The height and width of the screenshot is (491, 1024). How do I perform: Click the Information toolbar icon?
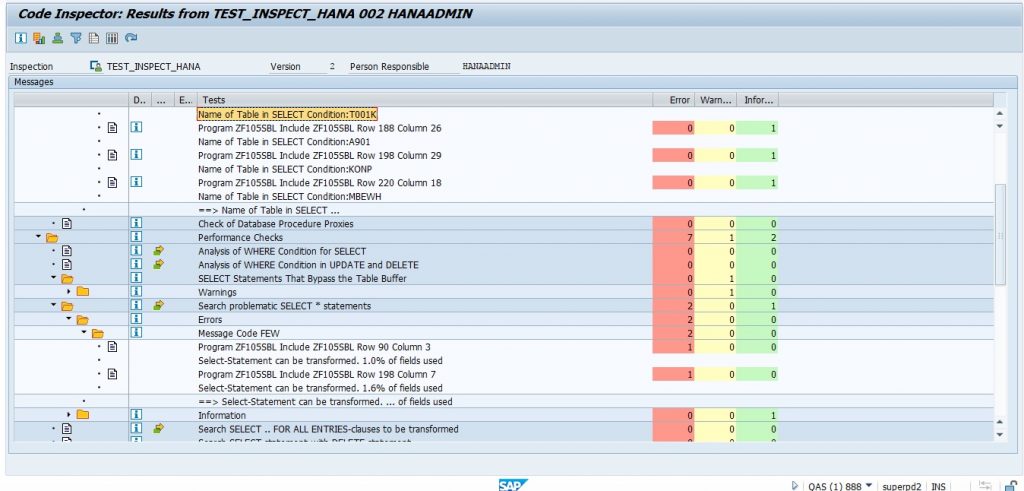(21, 39)
